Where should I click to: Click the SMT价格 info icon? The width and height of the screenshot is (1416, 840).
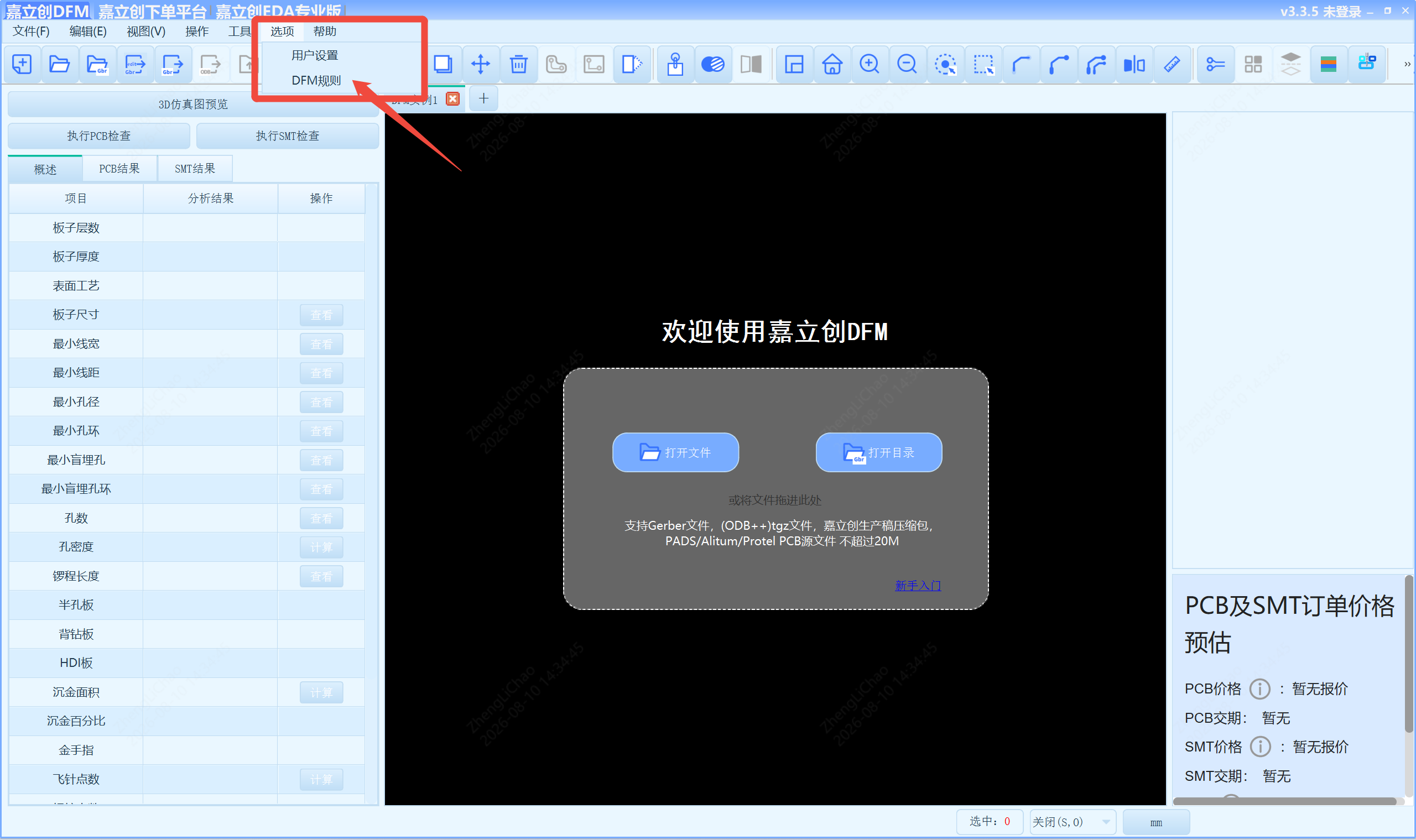pos(1261,747)
